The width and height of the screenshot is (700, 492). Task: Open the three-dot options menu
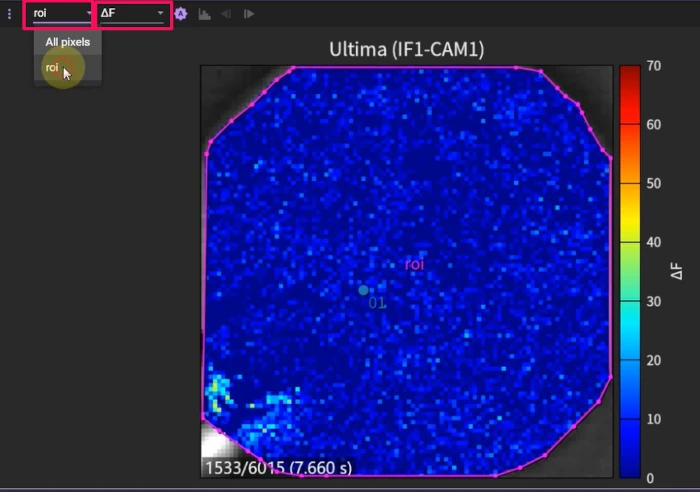point(9,14)
